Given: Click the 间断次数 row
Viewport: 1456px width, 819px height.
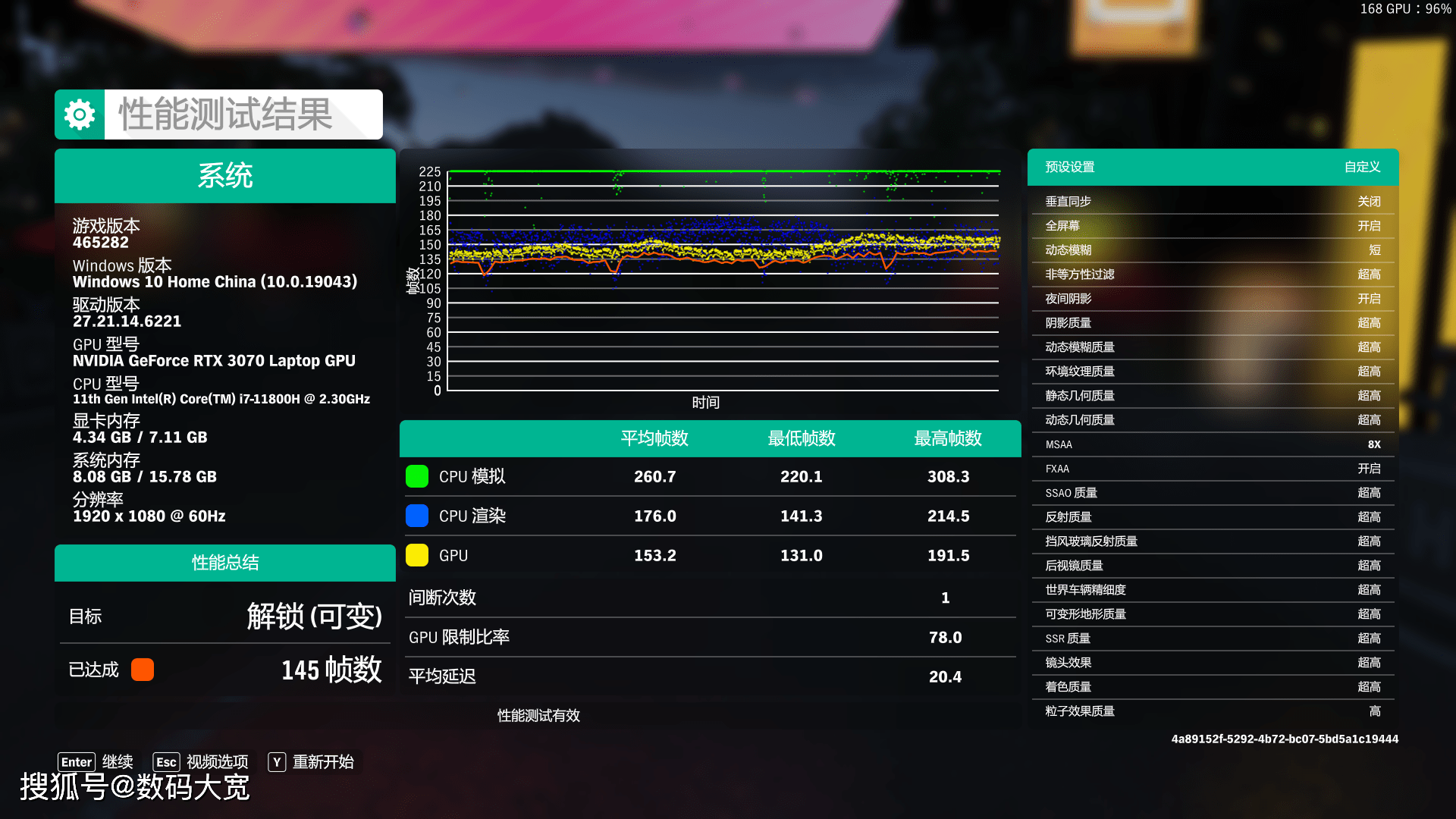Looking at the screenshot, I should pyautogui.click(x=711, y=598).
